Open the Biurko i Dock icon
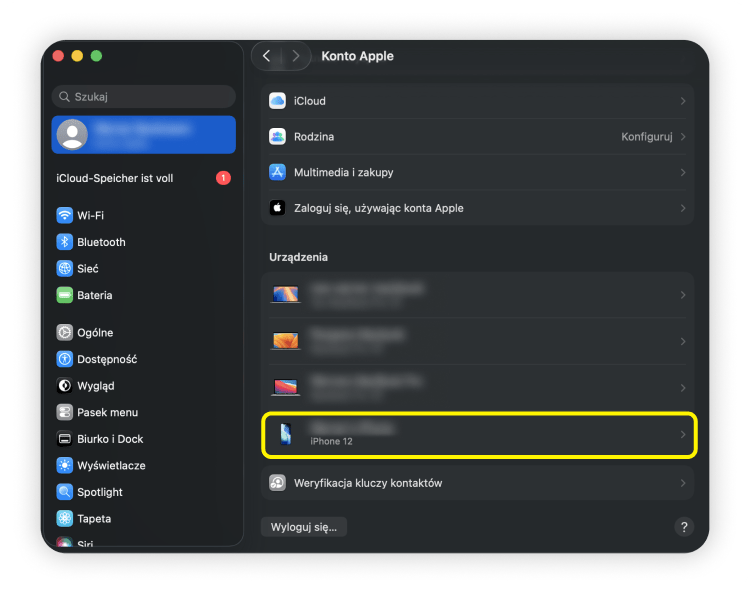Image resolution: width=750 pixels, height=590 pixels. click(x=65, y=439)
